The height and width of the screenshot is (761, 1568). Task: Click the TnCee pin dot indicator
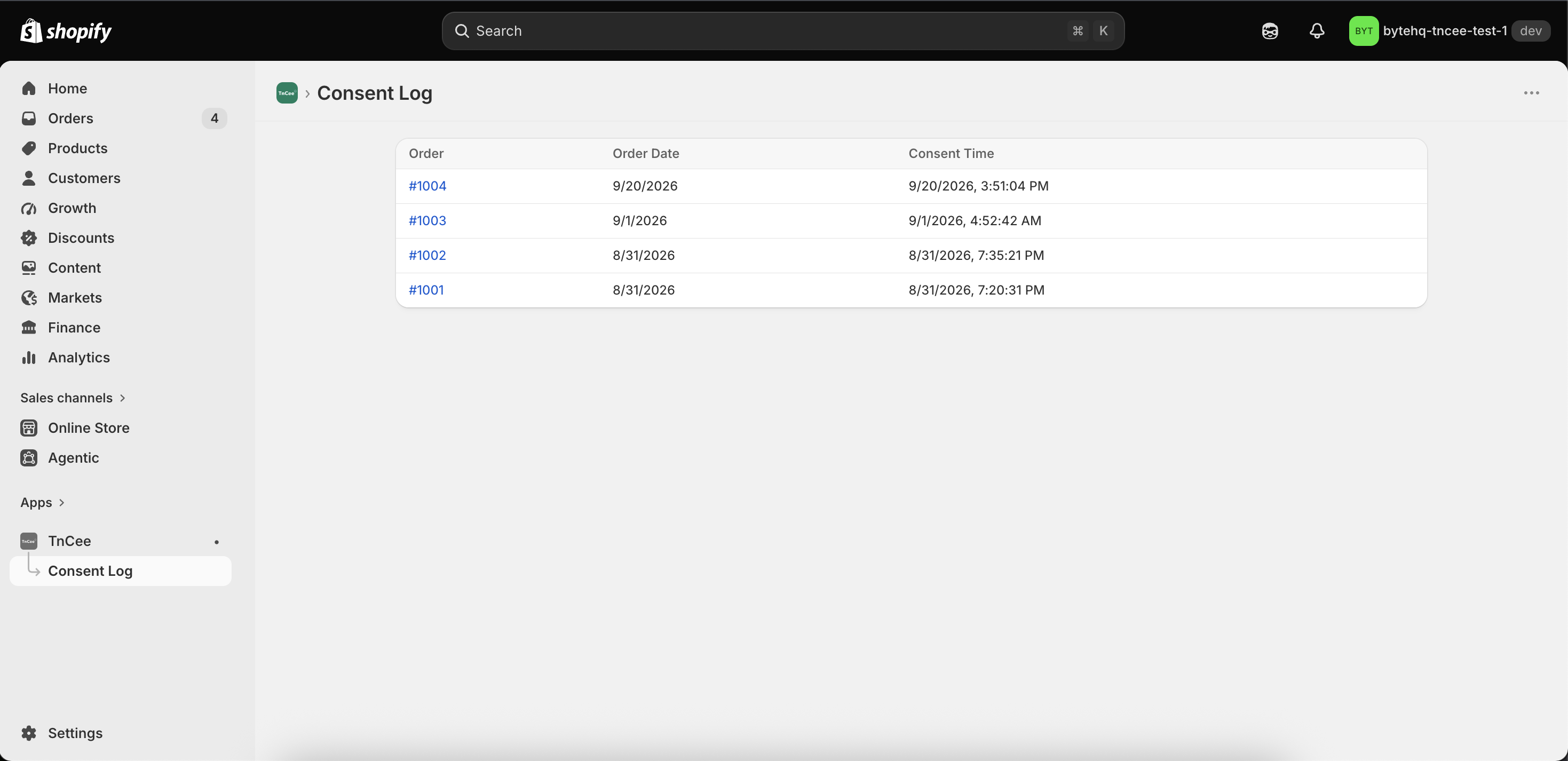[217, 541]
